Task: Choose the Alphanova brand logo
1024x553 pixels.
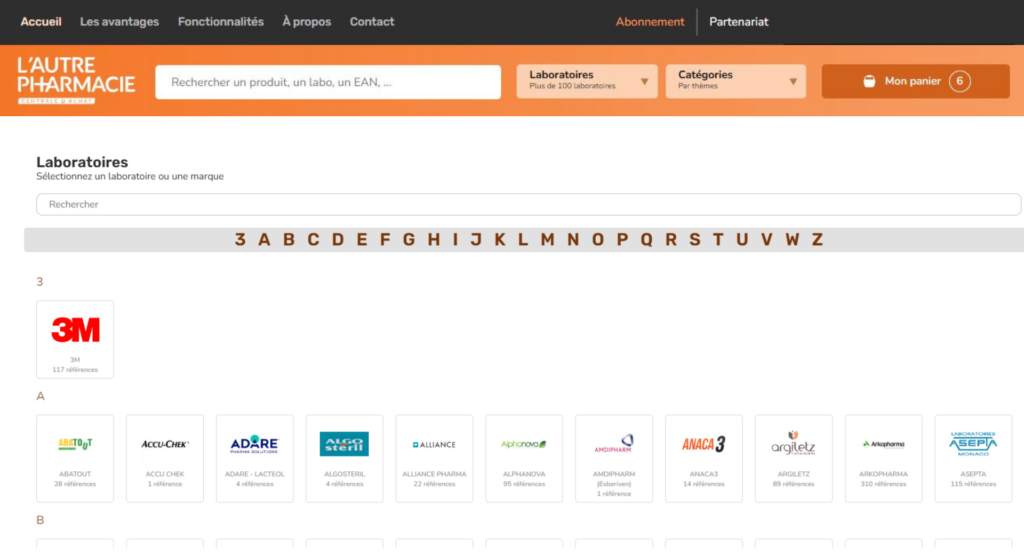Action: point(524,444)
